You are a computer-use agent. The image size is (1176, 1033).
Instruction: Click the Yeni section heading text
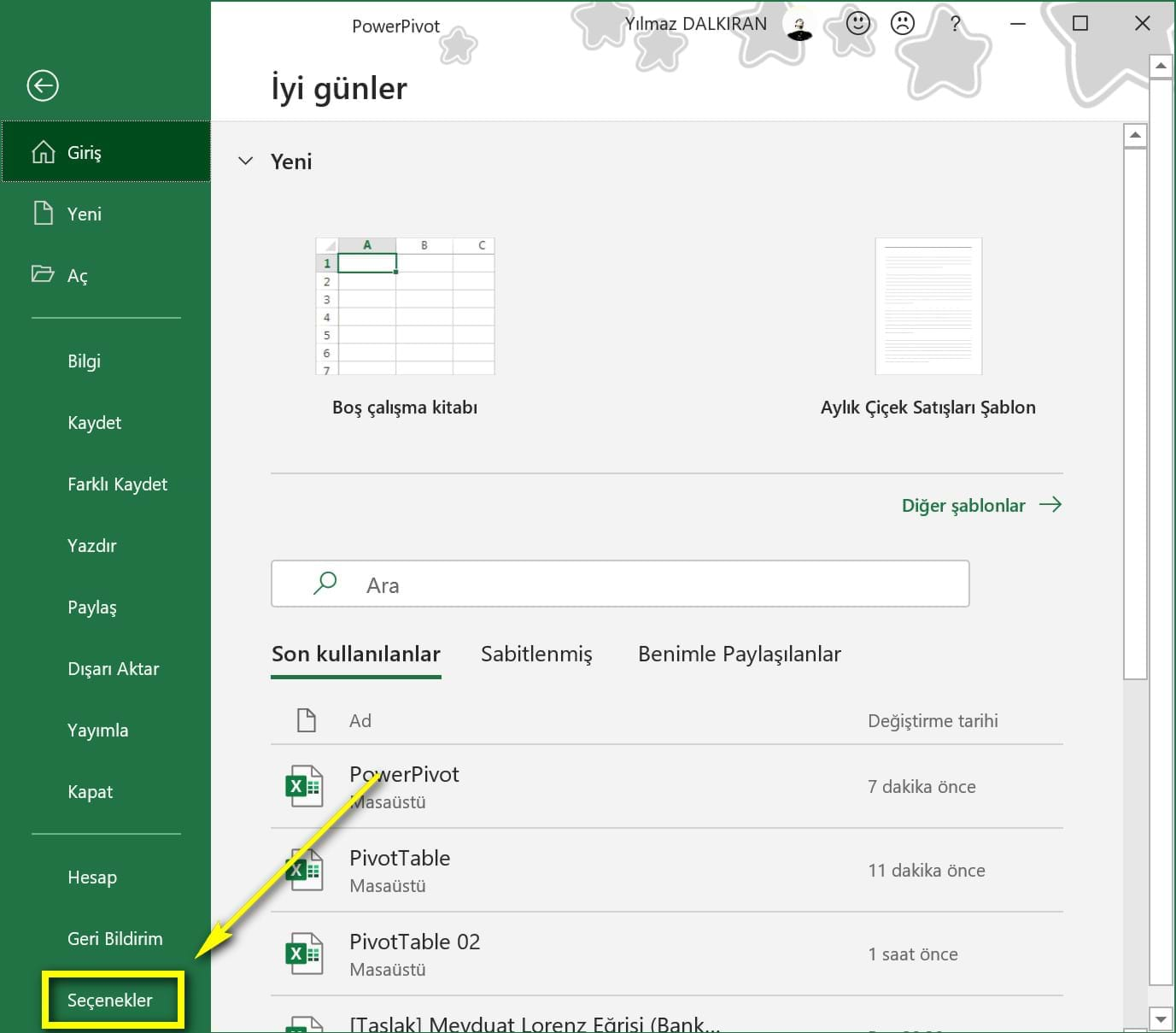click(291, 161)
